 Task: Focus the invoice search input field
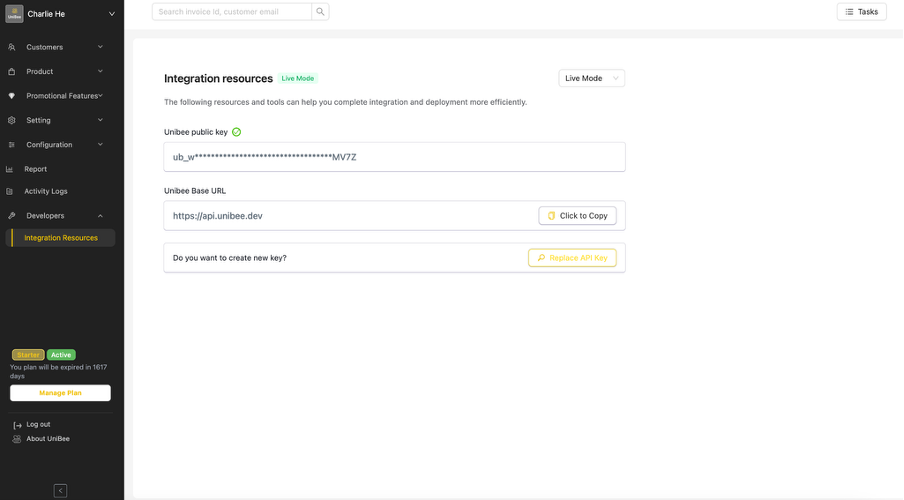click(232, 12)
